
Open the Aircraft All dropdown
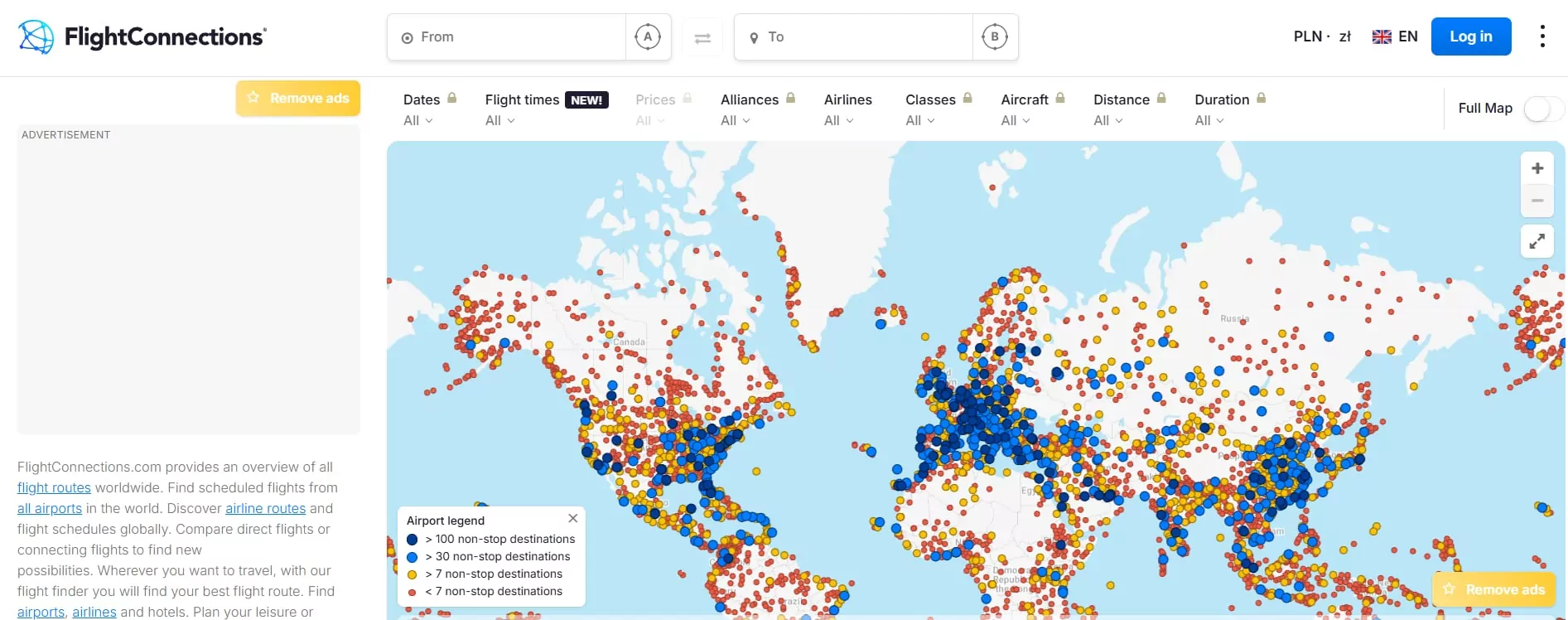(1016, 121)
